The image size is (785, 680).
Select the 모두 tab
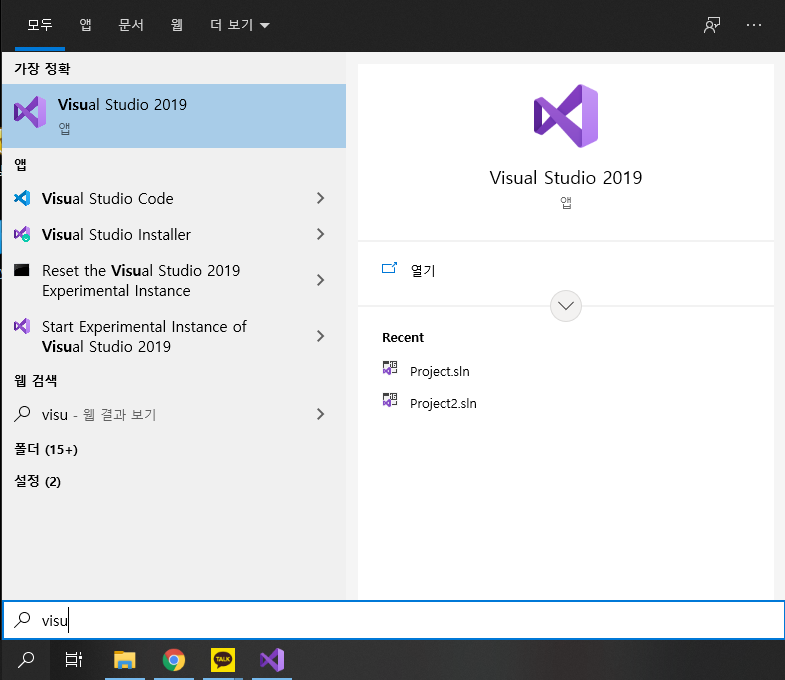coord(40,25)
